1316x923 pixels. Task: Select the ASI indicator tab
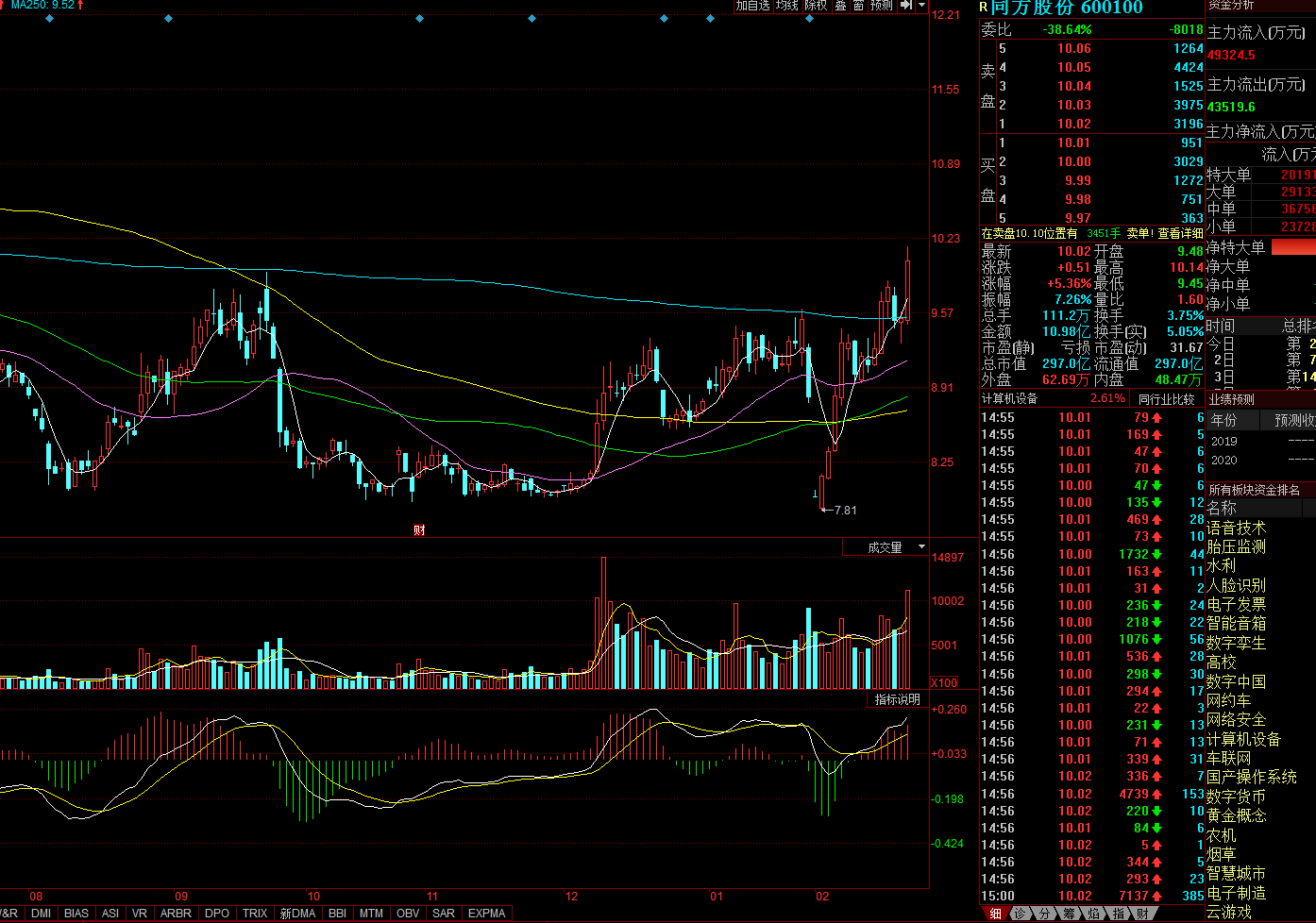pyautogui.click(x=110, y=914)
